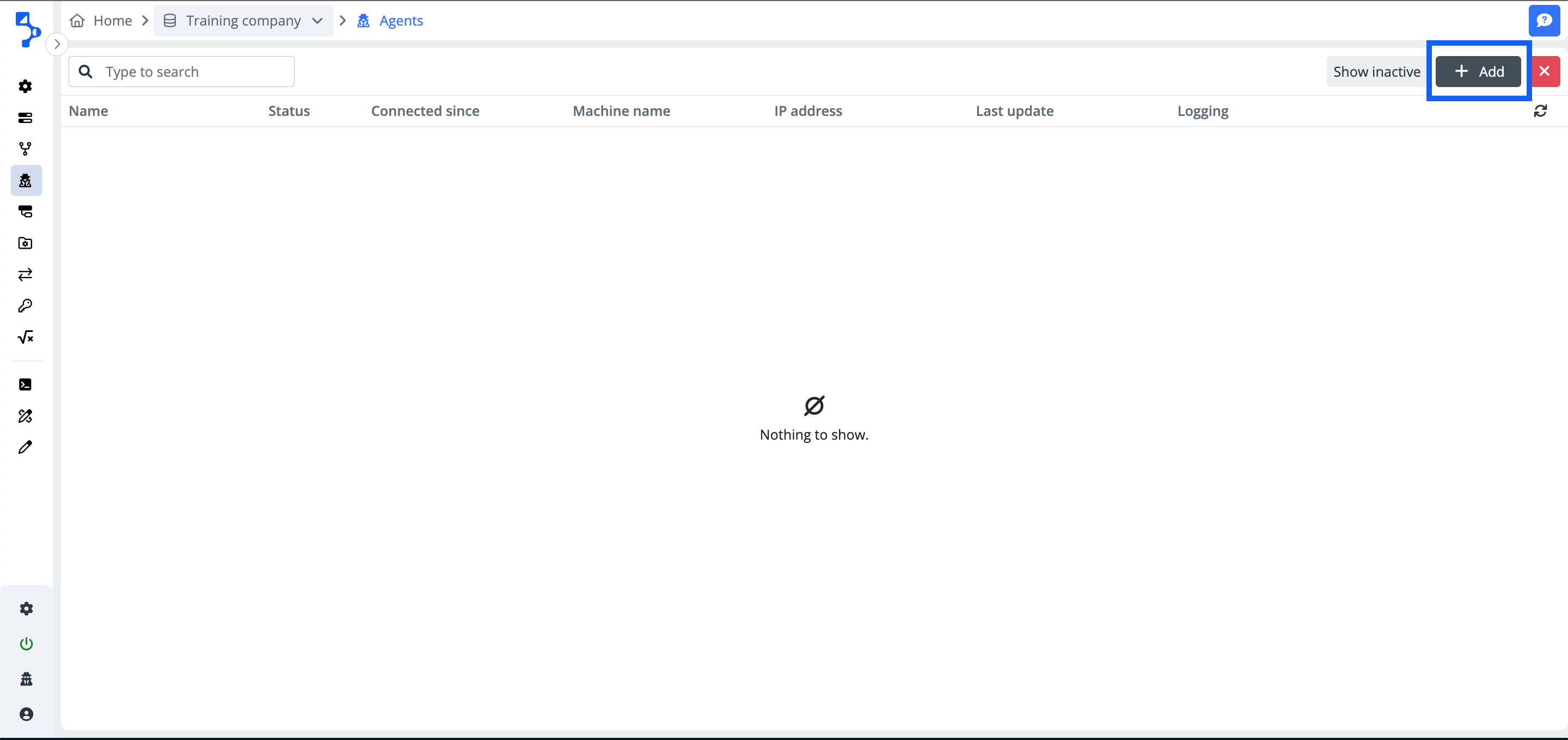Refresh the agents table list
Image resolution: width=1568 pixels, height=740 pixels.
click(x=1540, y=111)
